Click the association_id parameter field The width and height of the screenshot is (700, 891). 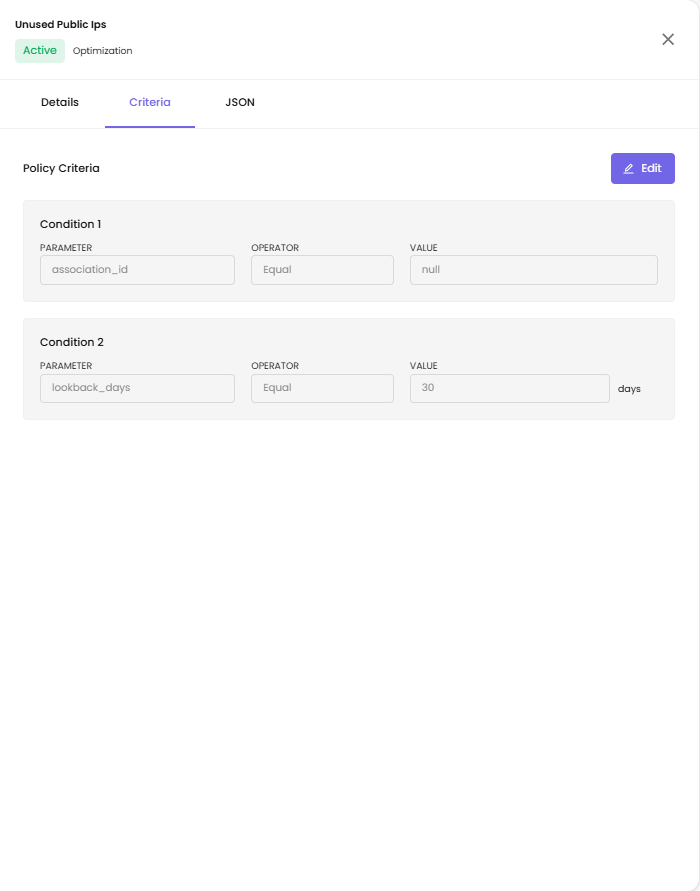[137, 270]
